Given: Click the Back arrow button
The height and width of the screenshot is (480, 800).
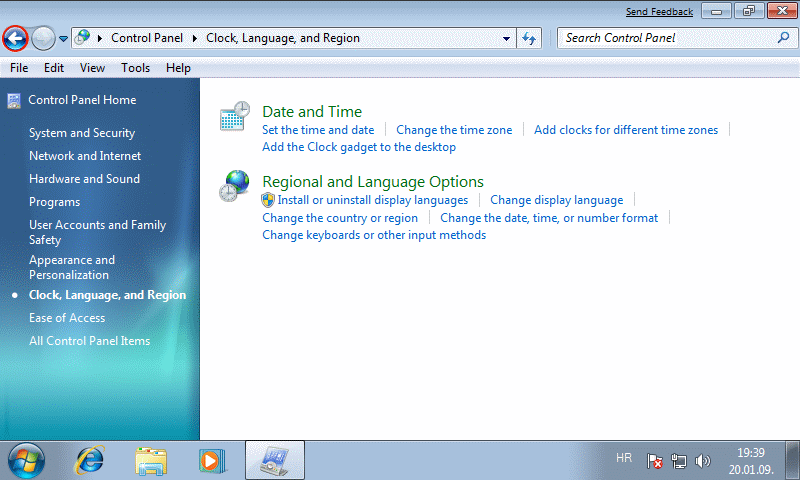Looking at the screenshot, I should 15,38.
